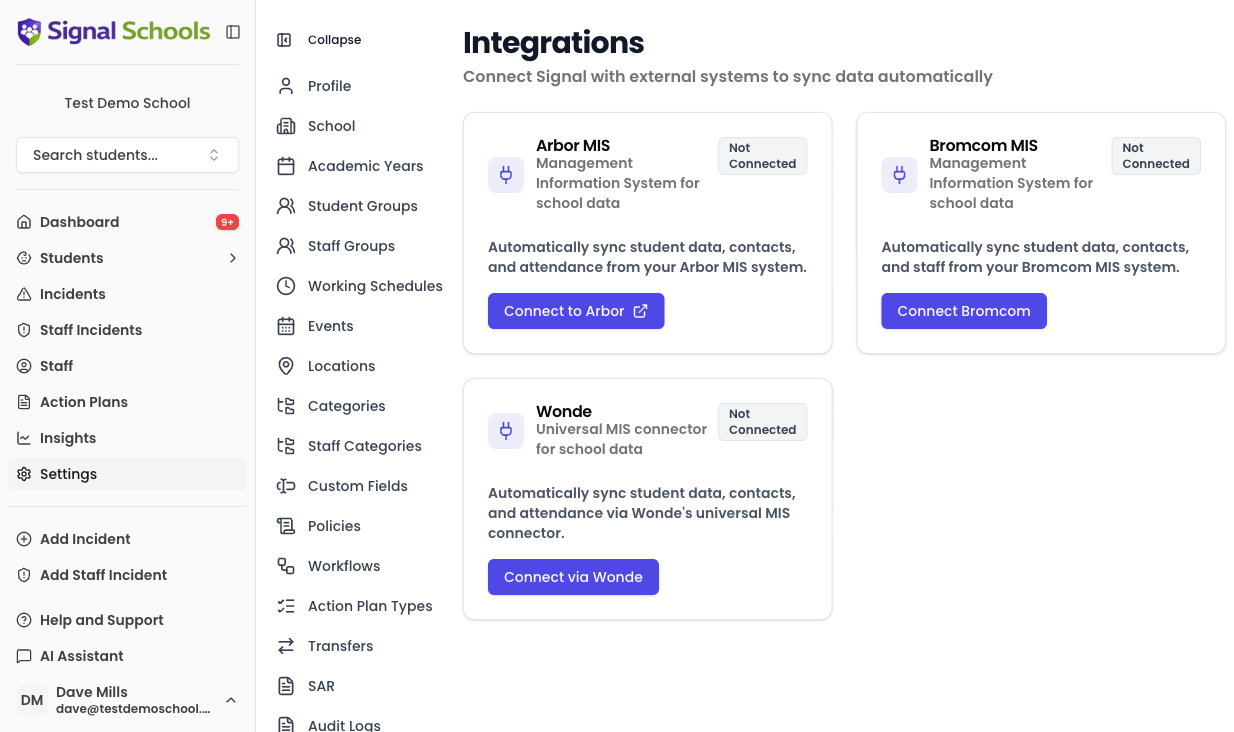Image resolution: width=1234 pixels, height=732 pixels.
Task: Click the Wonde plug icon
Action: pyautogui.click(x=506, y=431)
